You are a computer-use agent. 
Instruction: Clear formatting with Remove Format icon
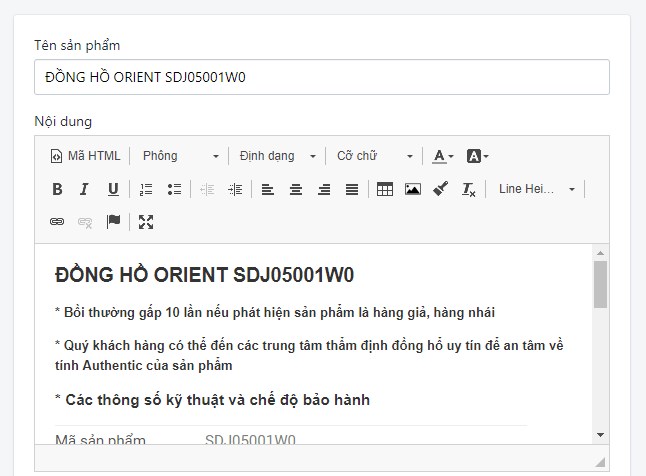(469, 189)
